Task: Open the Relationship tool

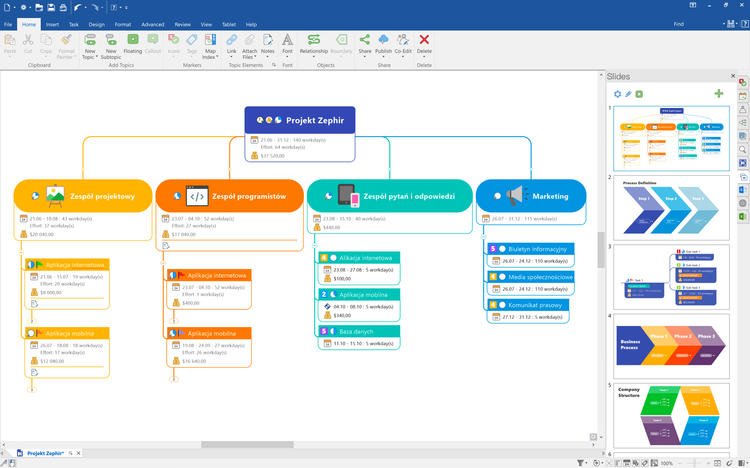Action: coord(314,45)
